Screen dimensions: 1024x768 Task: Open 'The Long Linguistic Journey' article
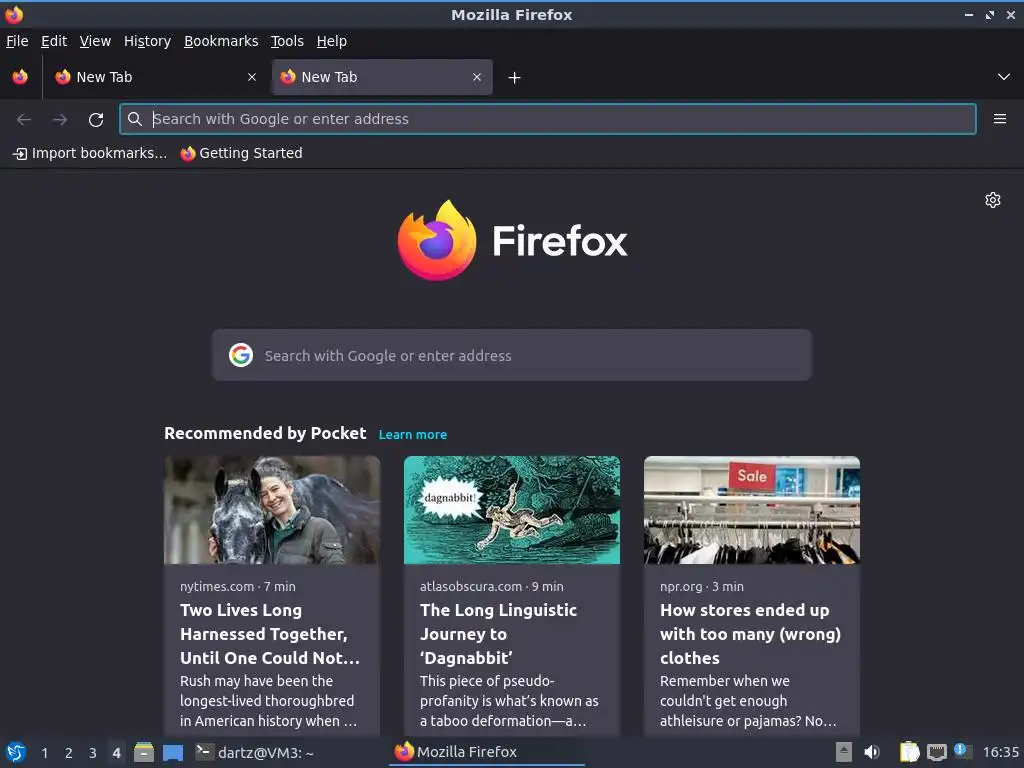tap(498, 633)
